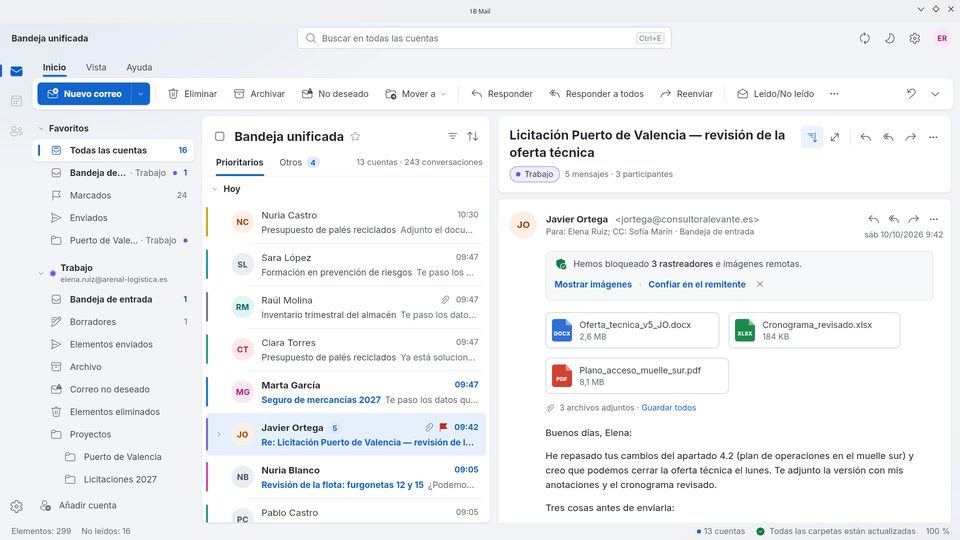Open Bandeja de entrada under Trabajo
The image size is (960, 540).
[113, 299]
